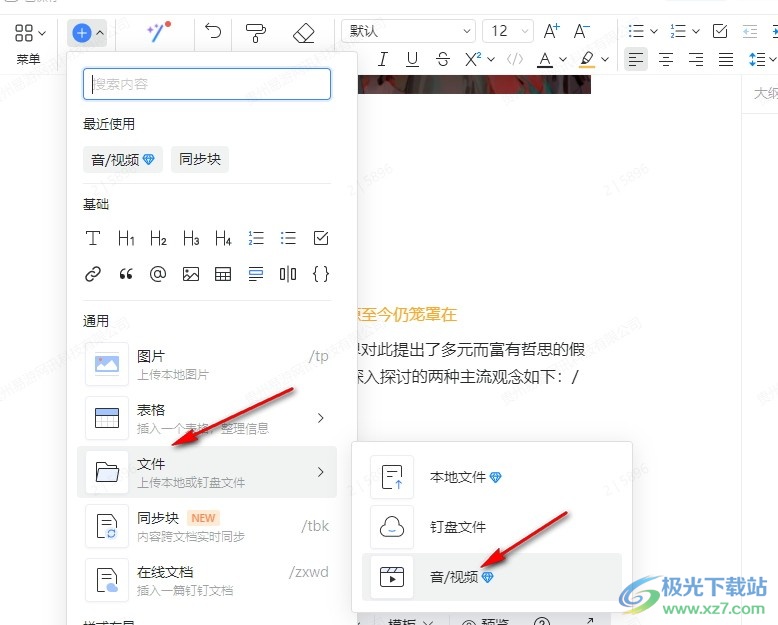
Task: Insert @ mention
Action: [x=158, y=274]
